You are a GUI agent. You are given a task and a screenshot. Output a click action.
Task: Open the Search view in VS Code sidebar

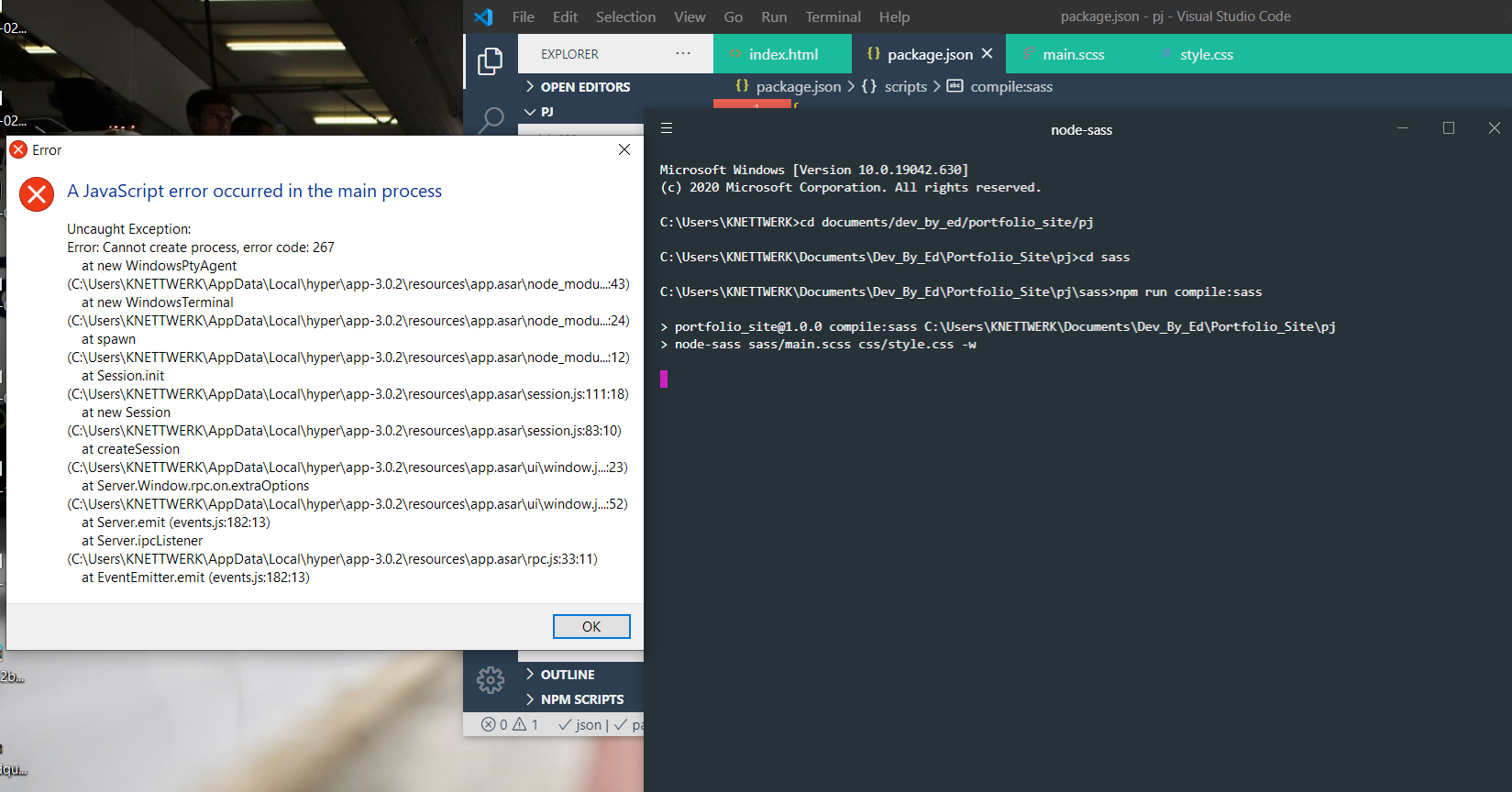coord(491,119)
